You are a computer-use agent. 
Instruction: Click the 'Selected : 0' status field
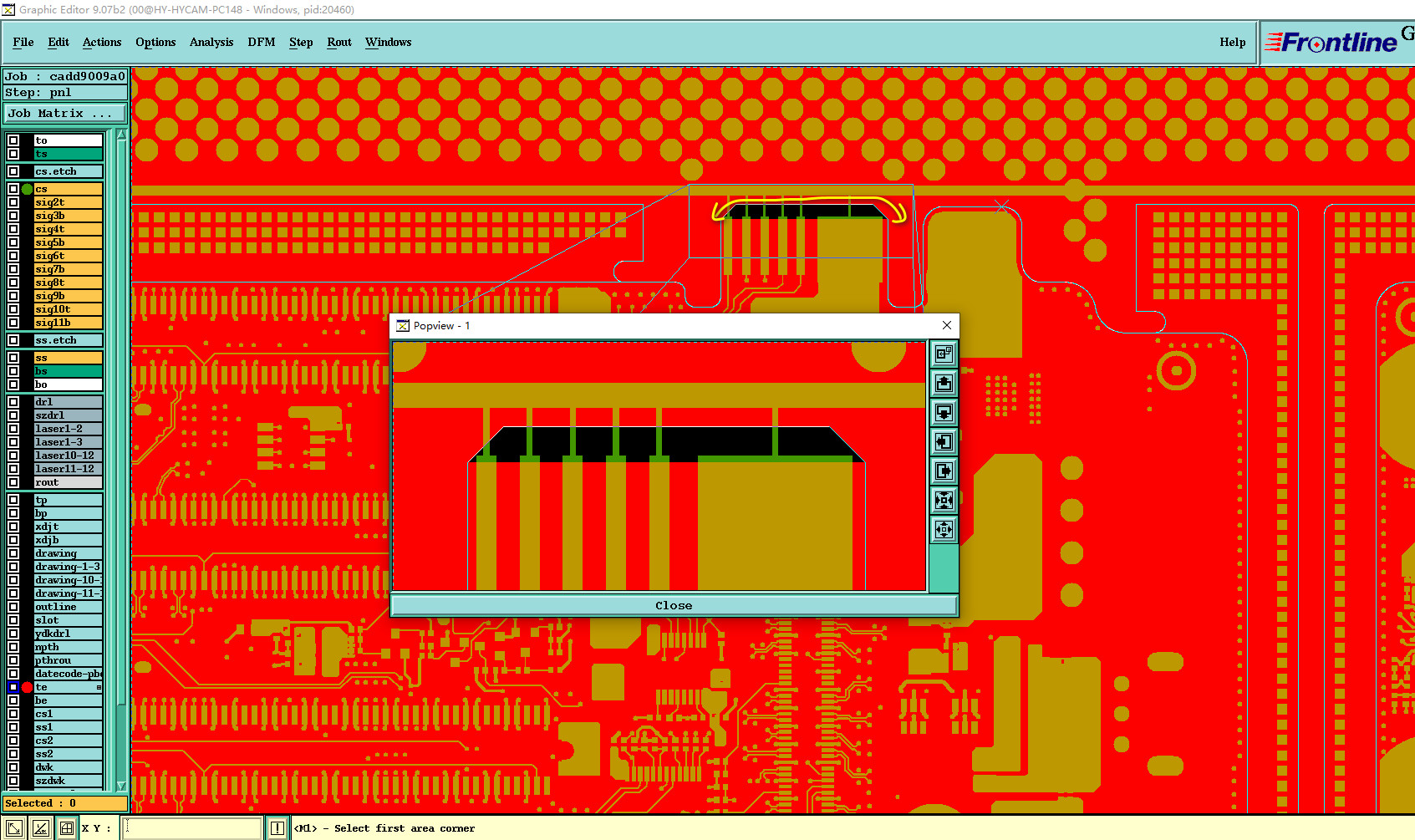[x=65, y=803]
